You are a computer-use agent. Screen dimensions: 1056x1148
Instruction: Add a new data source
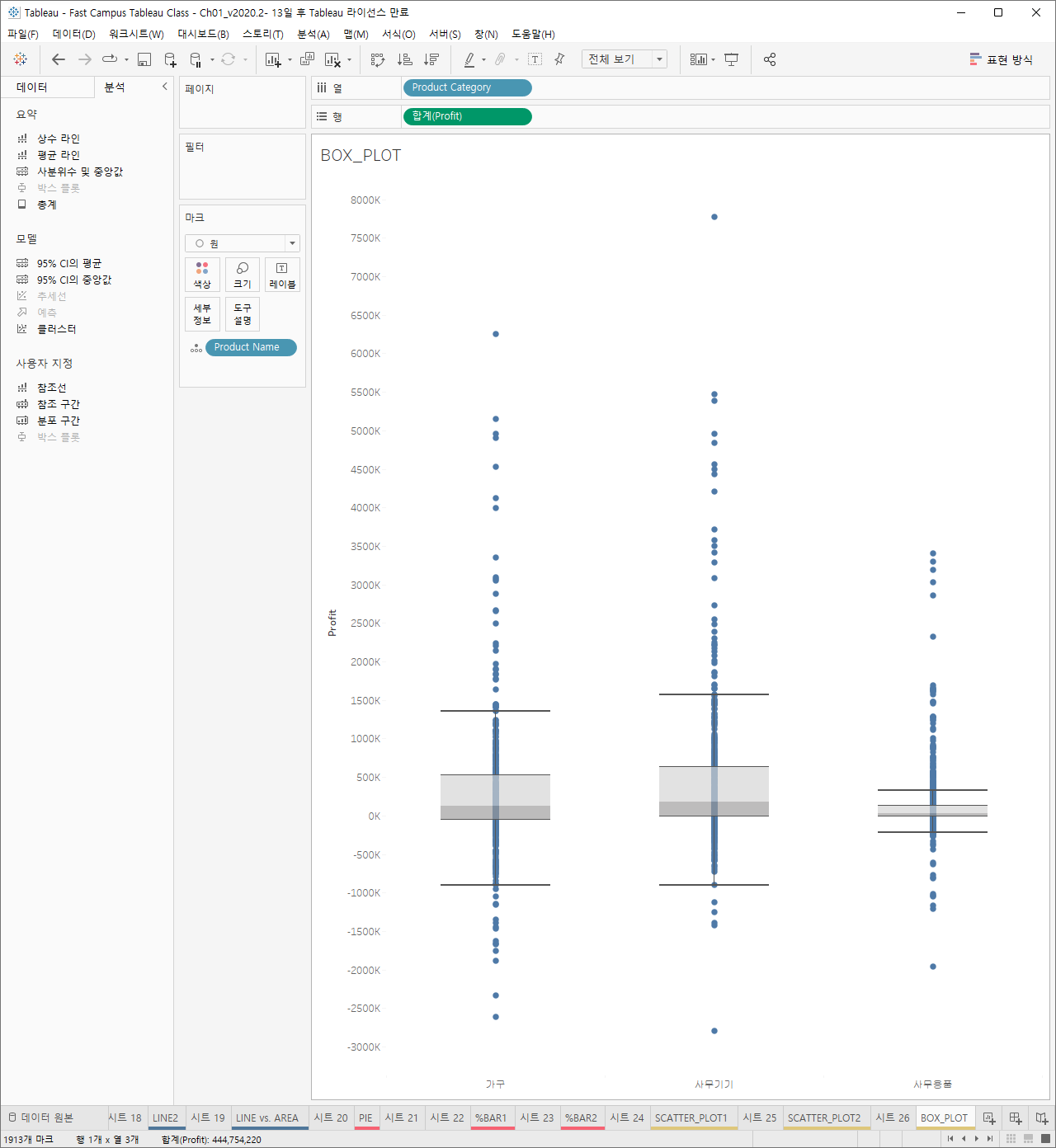[170, 59]
